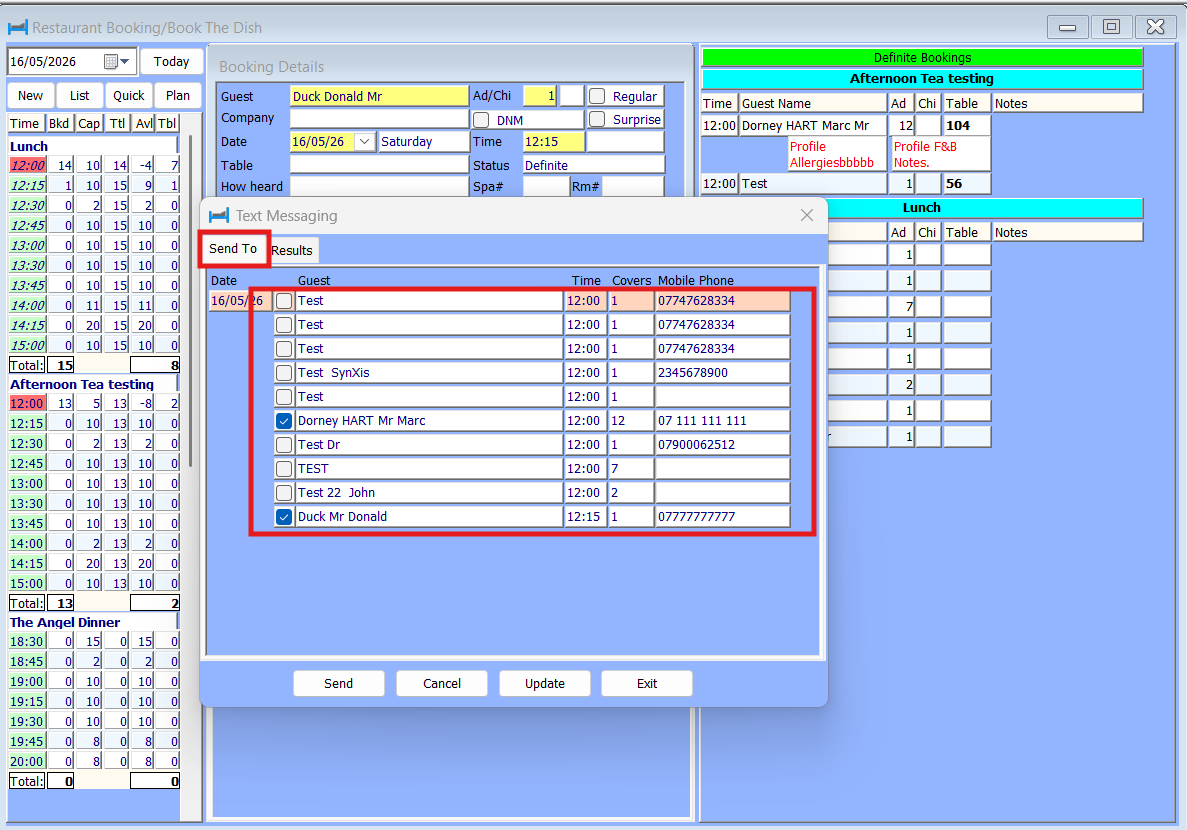
Task: Untick the Duck Mr Donald checkbox
Action: point(284,517)
